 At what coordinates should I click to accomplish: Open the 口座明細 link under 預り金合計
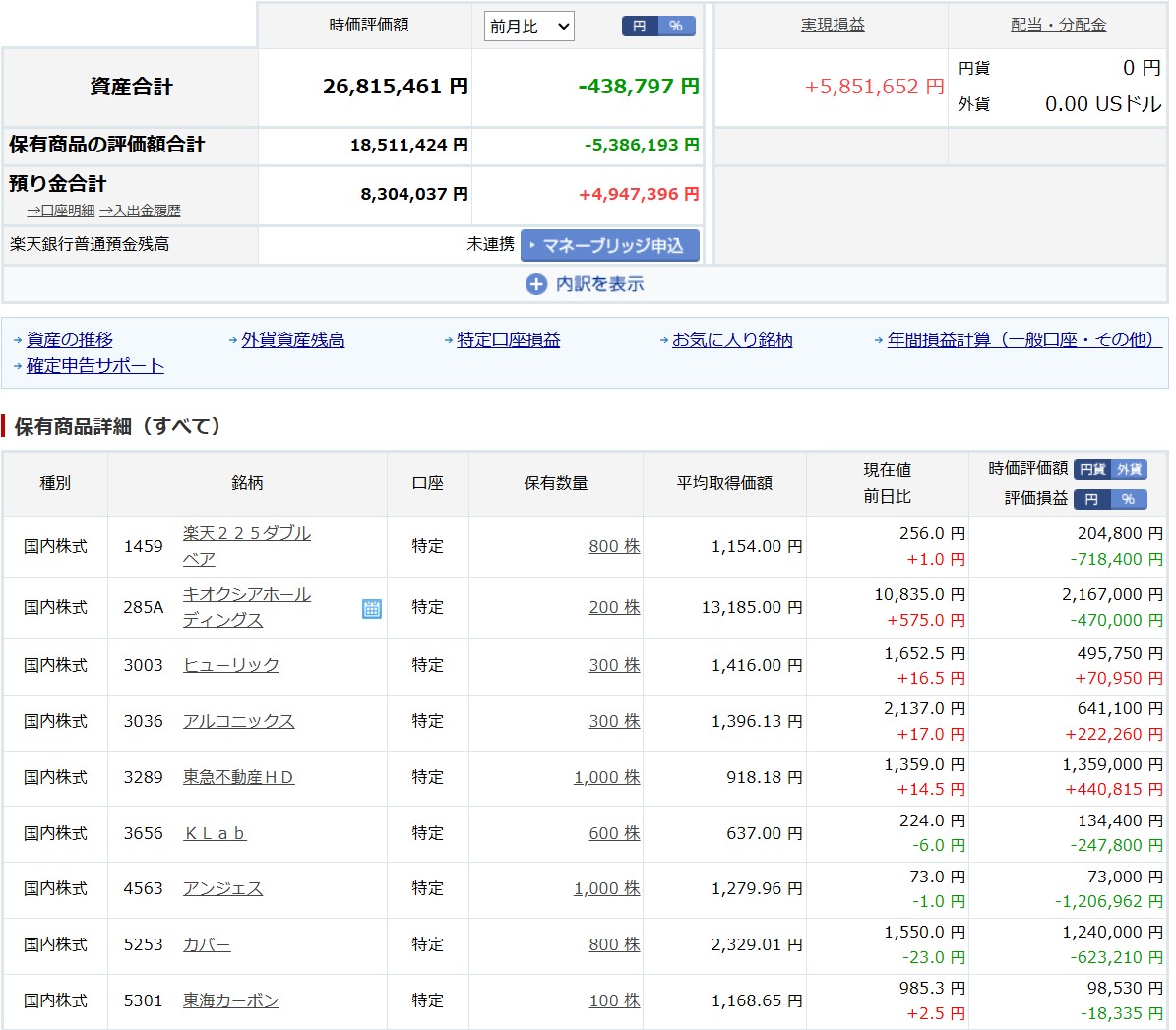point(61,211)
